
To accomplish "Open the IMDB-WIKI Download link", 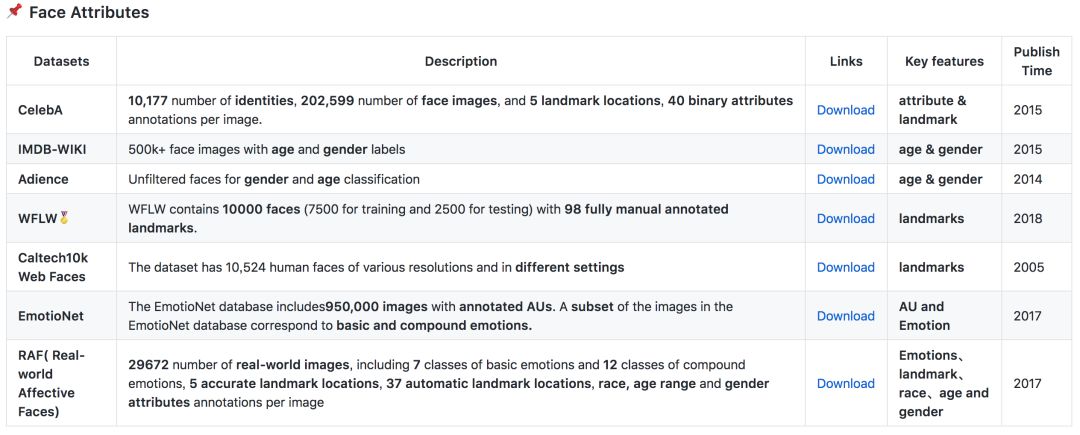I will [846, 149].
